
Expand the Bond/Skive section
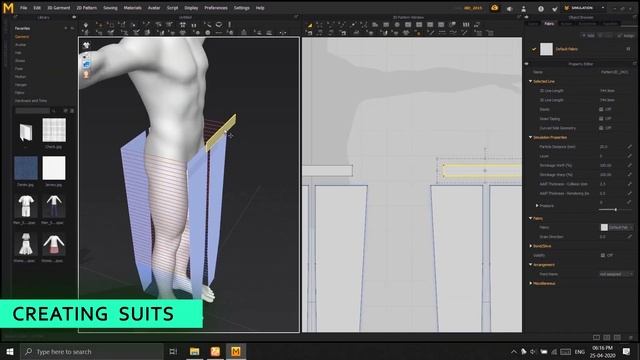(530, 246)
